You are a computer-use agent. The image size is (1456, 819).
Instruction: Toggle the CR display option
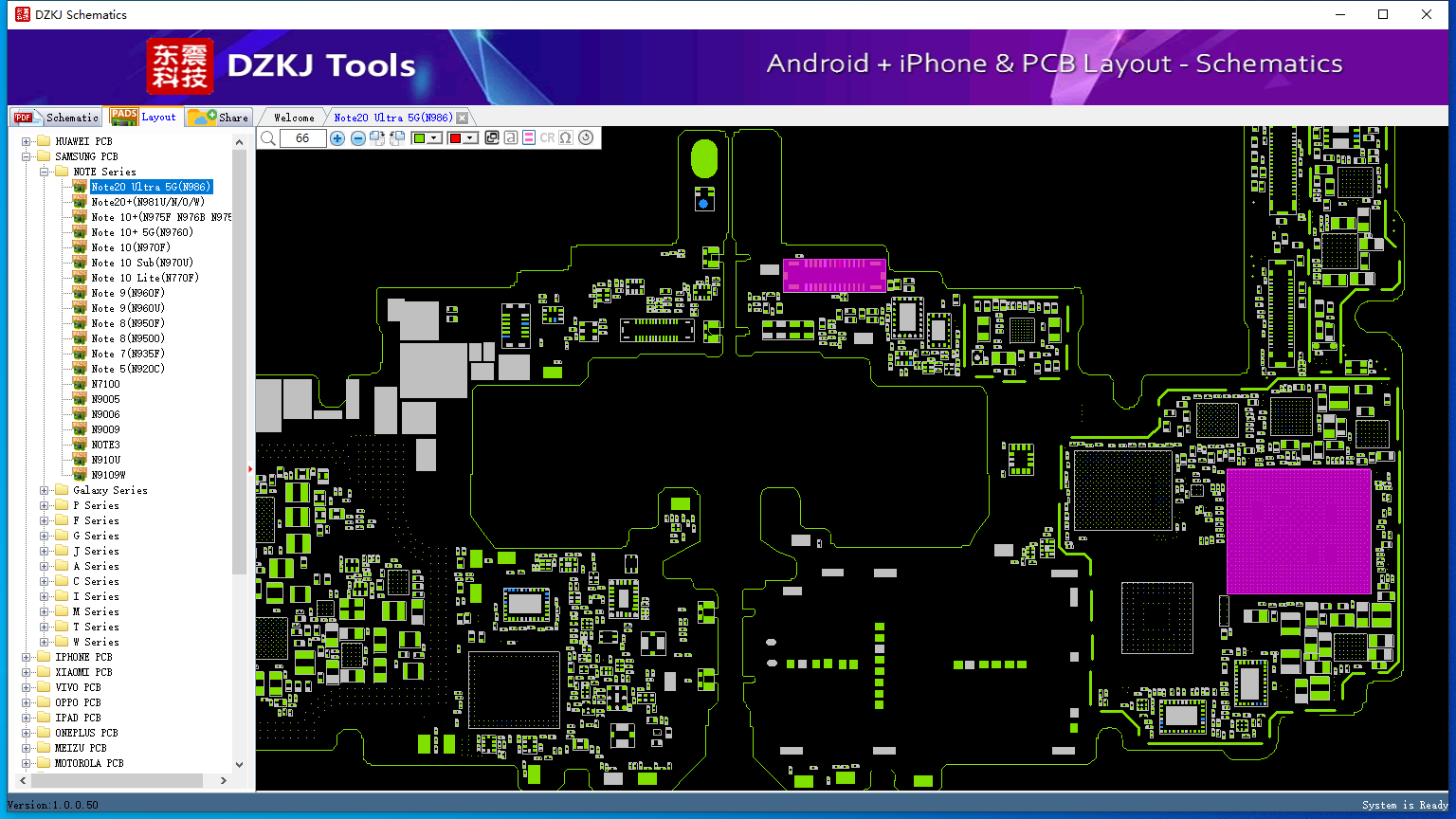547,138
